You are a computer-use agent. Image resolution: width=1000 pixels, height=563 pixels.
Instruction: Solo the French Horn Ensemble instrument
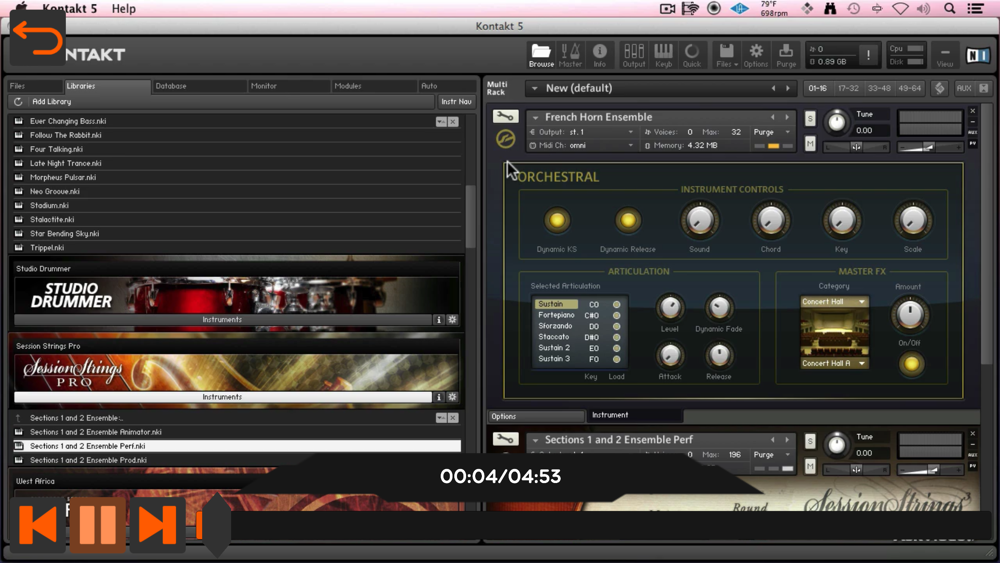click(810, 119)
